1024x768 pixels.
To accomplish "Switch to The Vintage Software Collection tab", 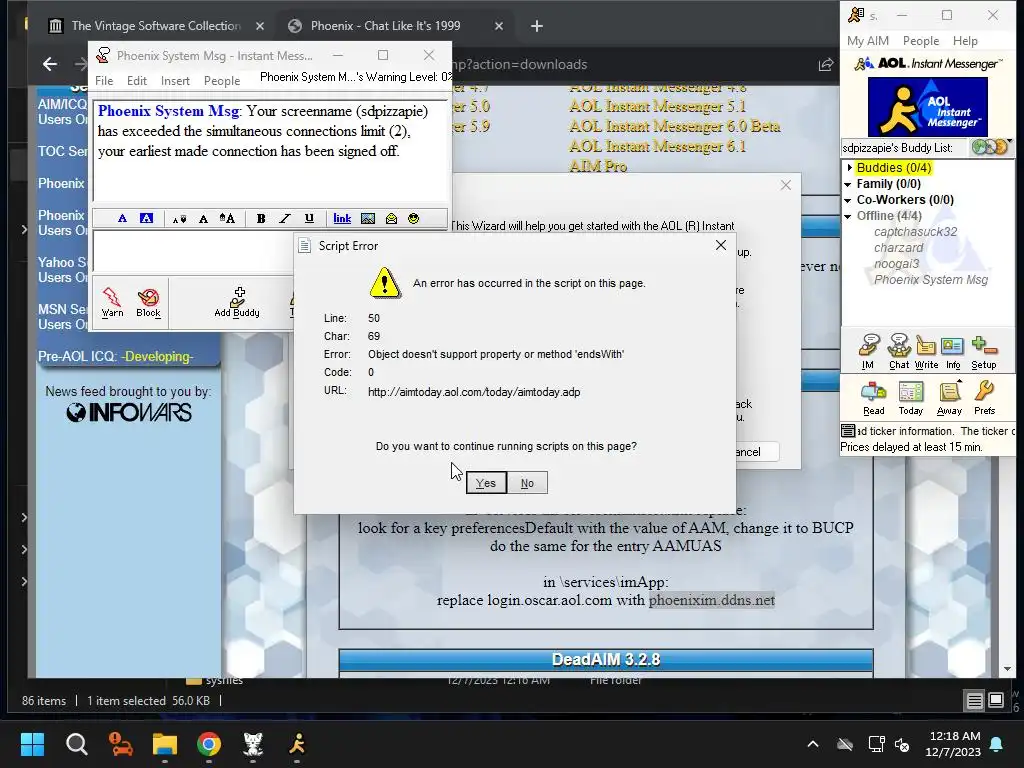I will (x=156, y=26).
